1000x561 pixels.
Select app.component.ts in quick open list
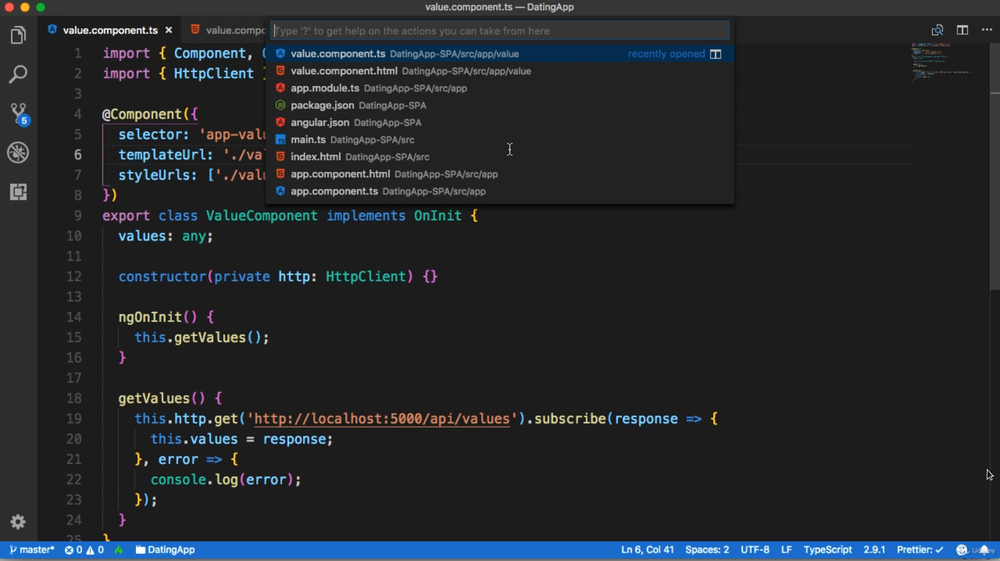(x=500, y=191)
